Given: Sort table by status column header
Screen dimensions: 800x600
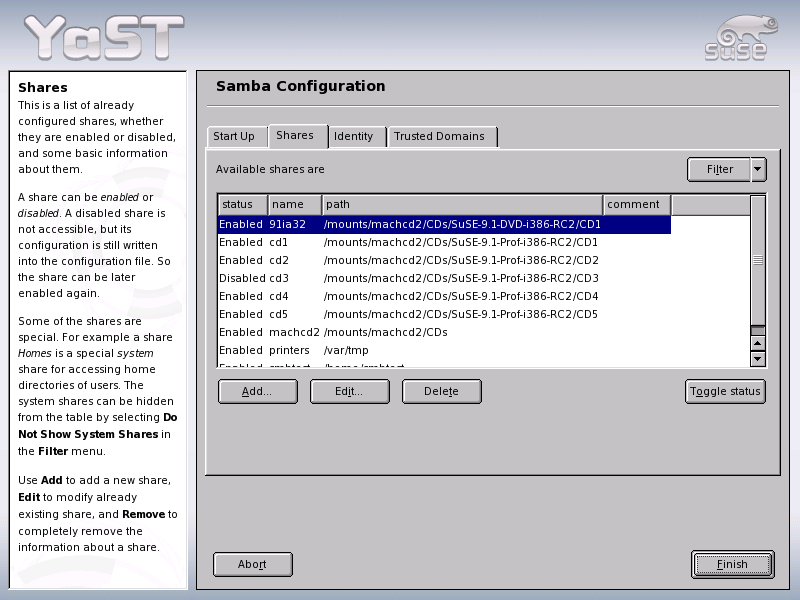Looking at the screenshot, I should 243,205.
